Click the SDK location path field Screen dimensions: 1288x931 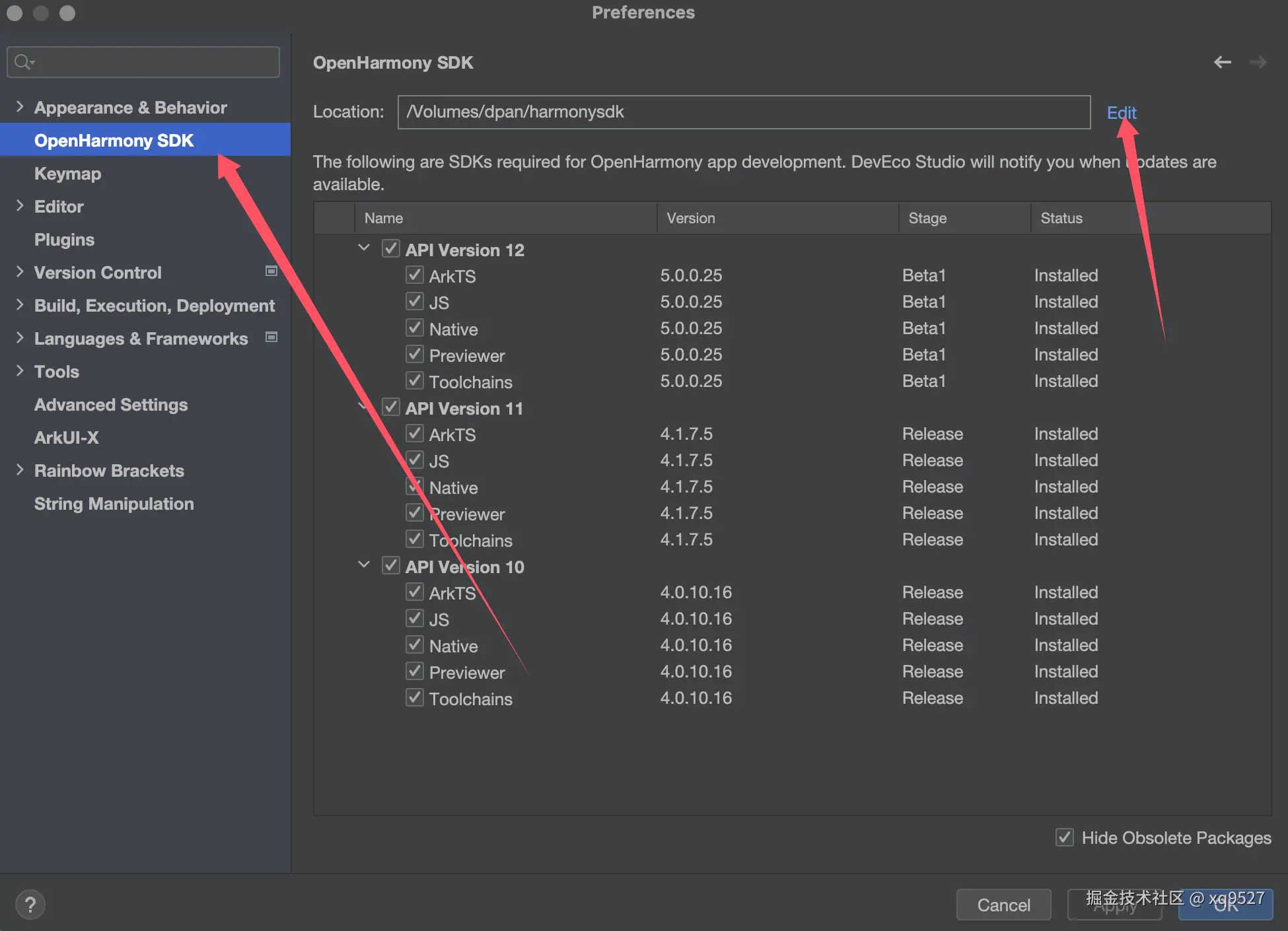(743, 112)
